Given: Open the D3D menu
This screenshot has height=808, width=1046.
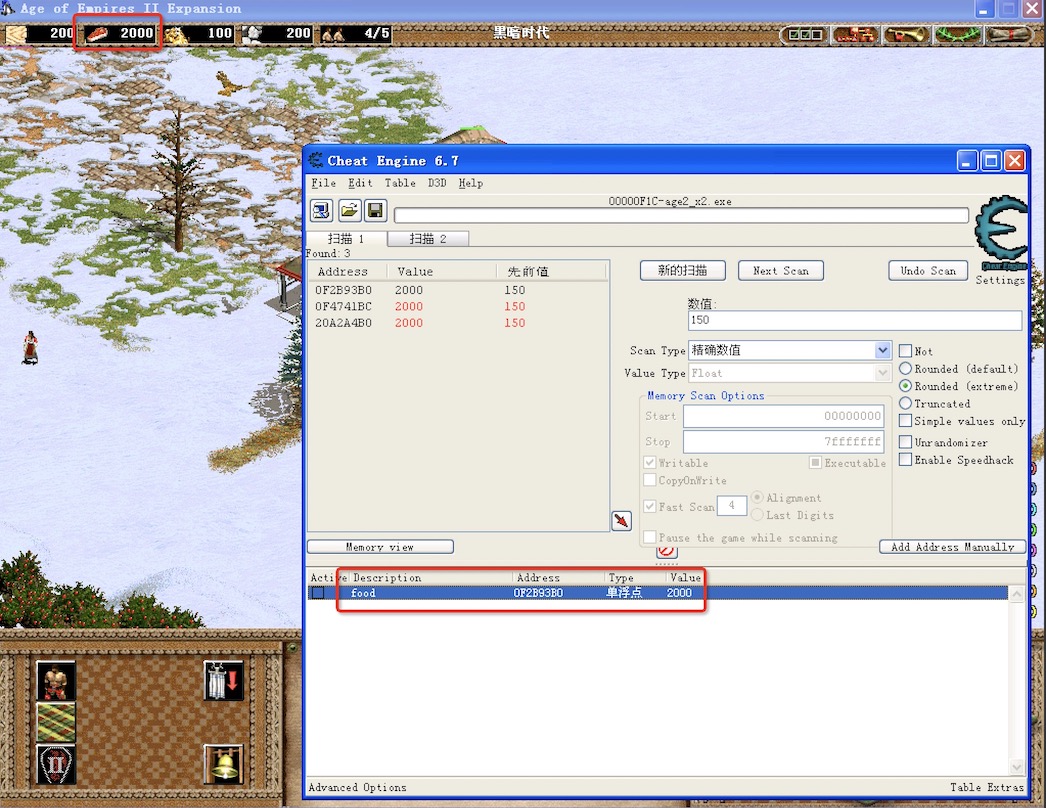Looking at the screenshot, I should (x=437, y=183).
